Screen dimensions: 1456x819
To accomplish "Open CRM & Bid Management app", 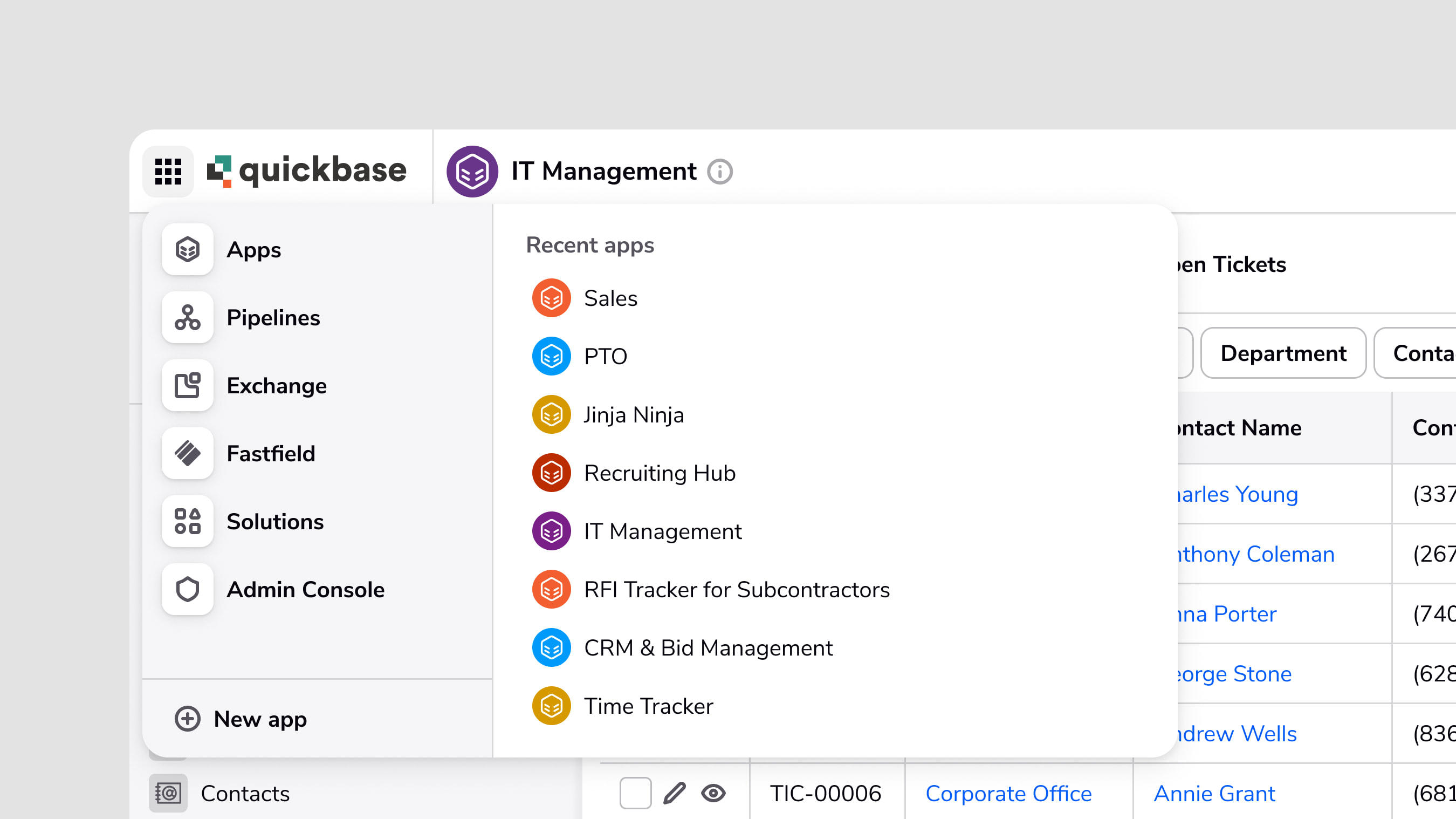I will [682, 647].
